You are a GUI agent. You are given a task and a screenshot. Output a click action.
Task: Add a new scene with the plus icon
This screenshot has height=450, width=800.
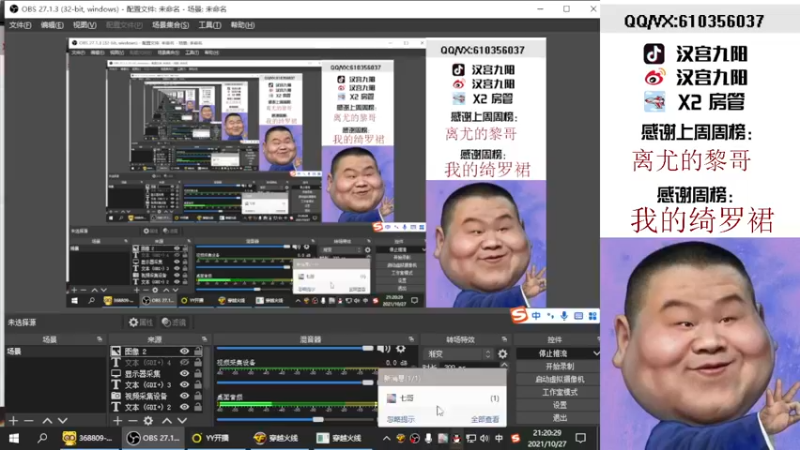(x=13, y=421)
